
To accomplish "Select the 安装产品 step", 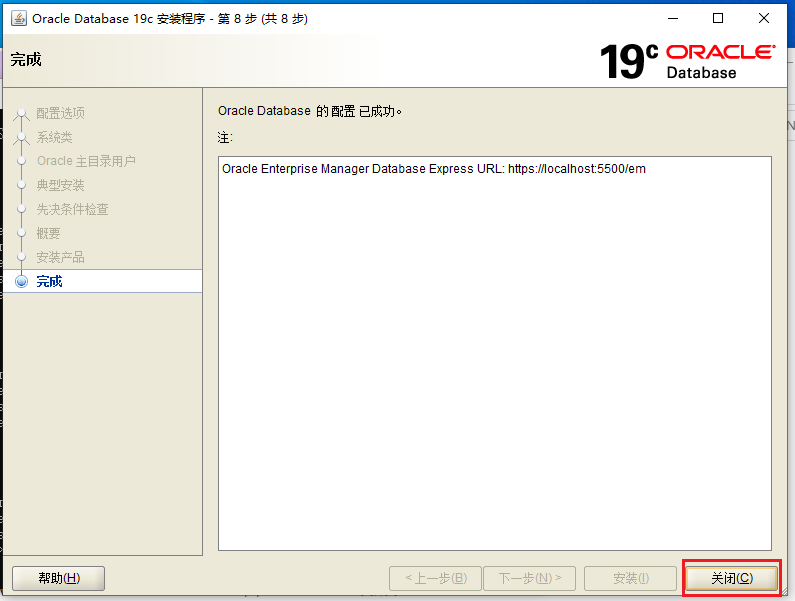I will 60,257.
